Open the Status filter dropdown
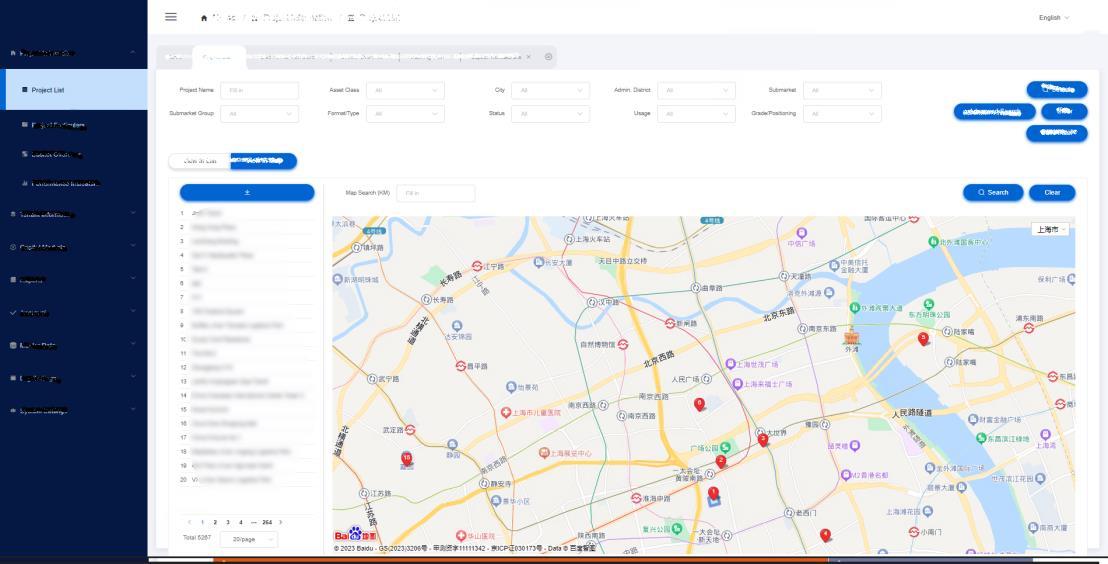 tap(550, 114)
